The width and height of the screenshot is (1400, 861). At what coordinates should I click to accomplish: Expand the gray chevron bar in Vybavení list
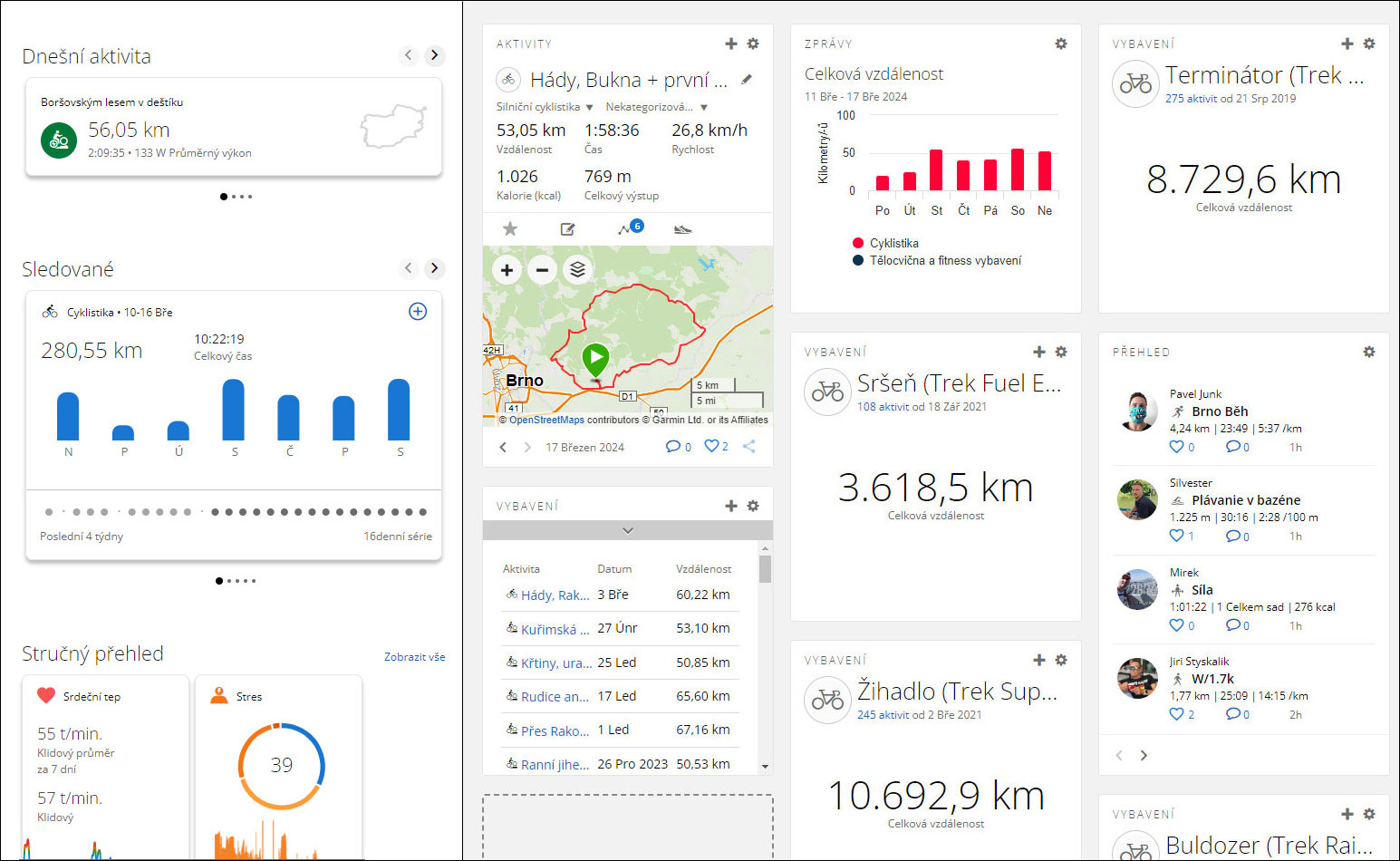[x=628, y=531]
